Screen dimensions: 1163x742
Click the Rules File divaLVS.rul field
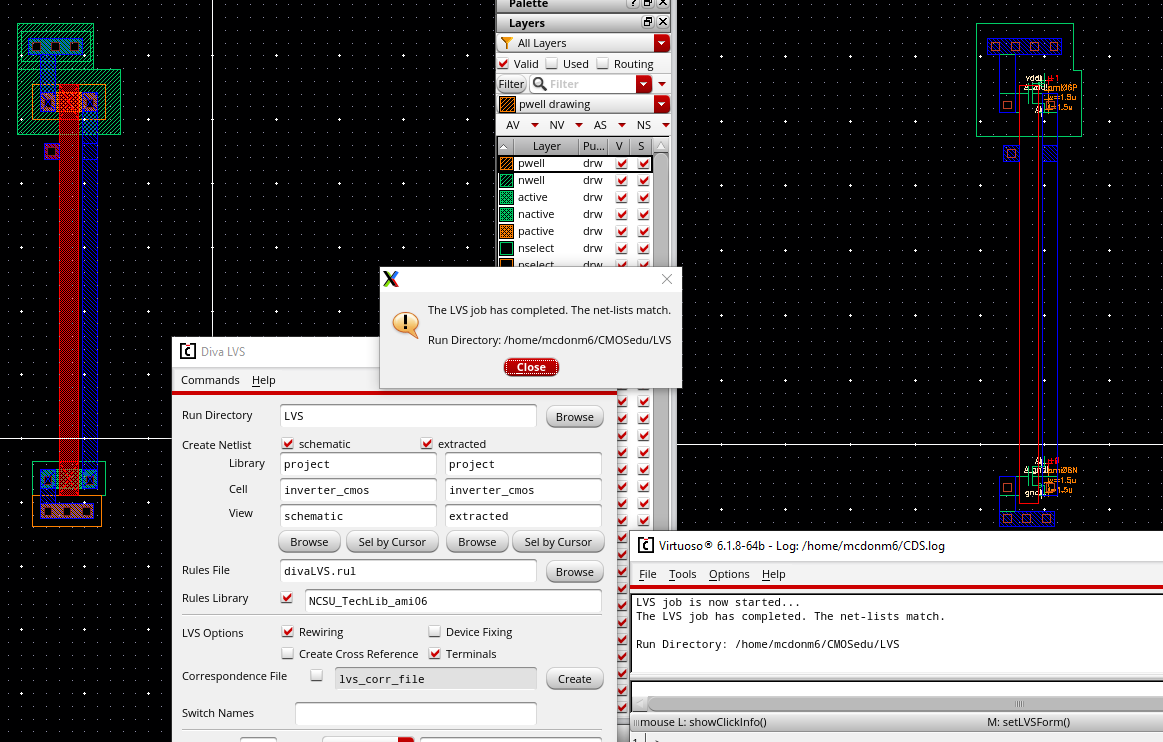tap(408, 571)
